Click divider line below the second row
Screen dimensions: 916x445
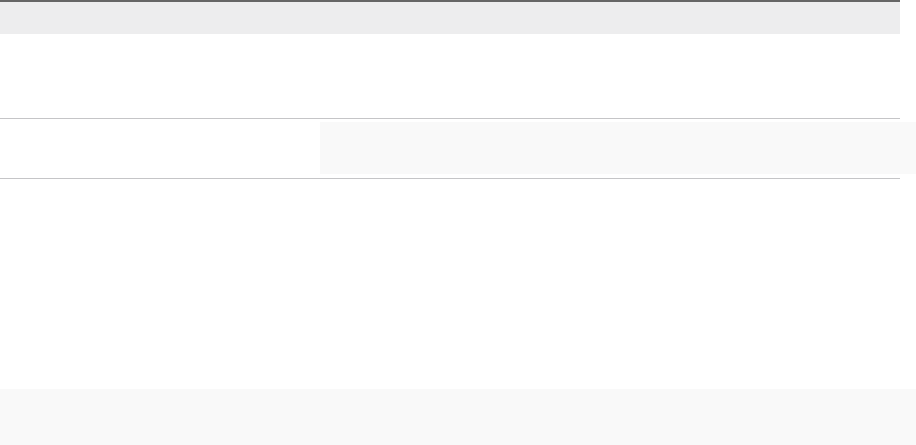click(x=450, y=179)
